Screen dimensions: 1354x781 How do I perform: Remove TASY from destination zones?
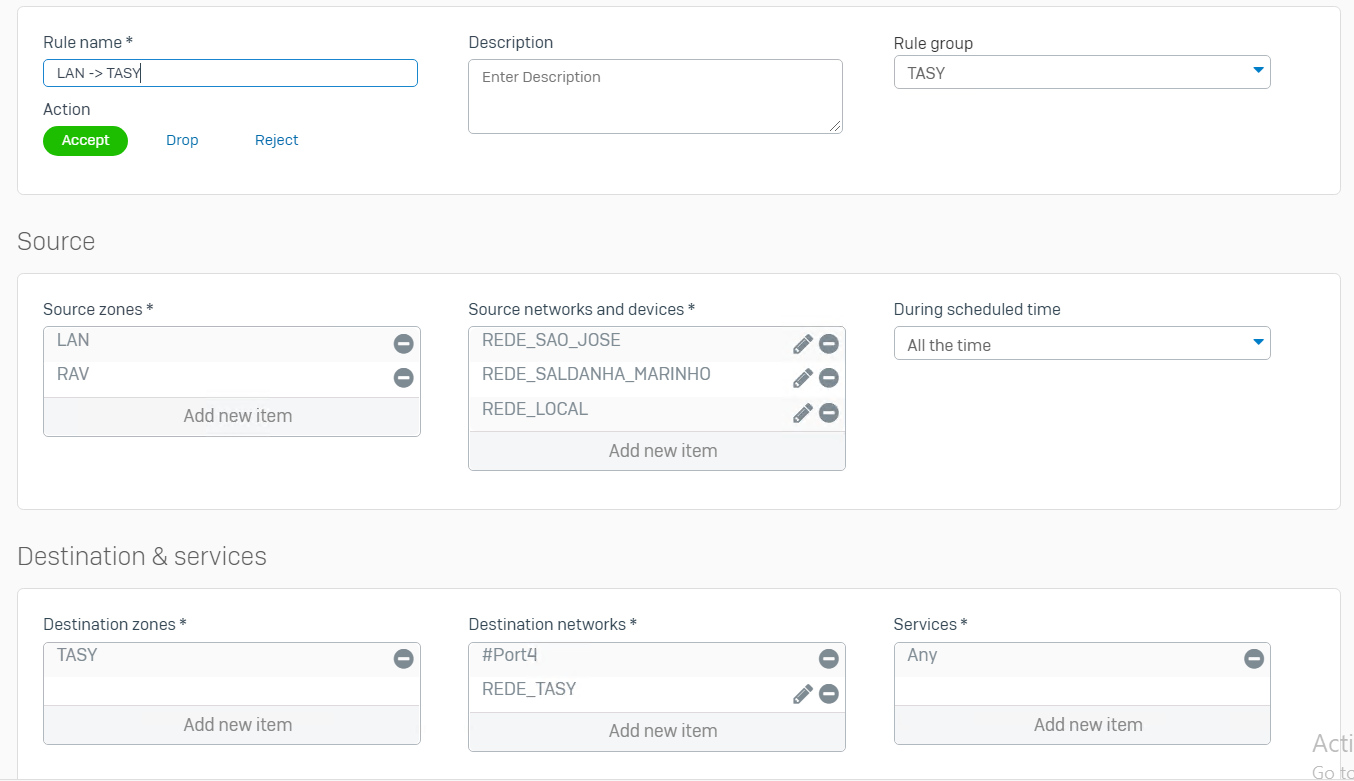click(x=403, y=659)
